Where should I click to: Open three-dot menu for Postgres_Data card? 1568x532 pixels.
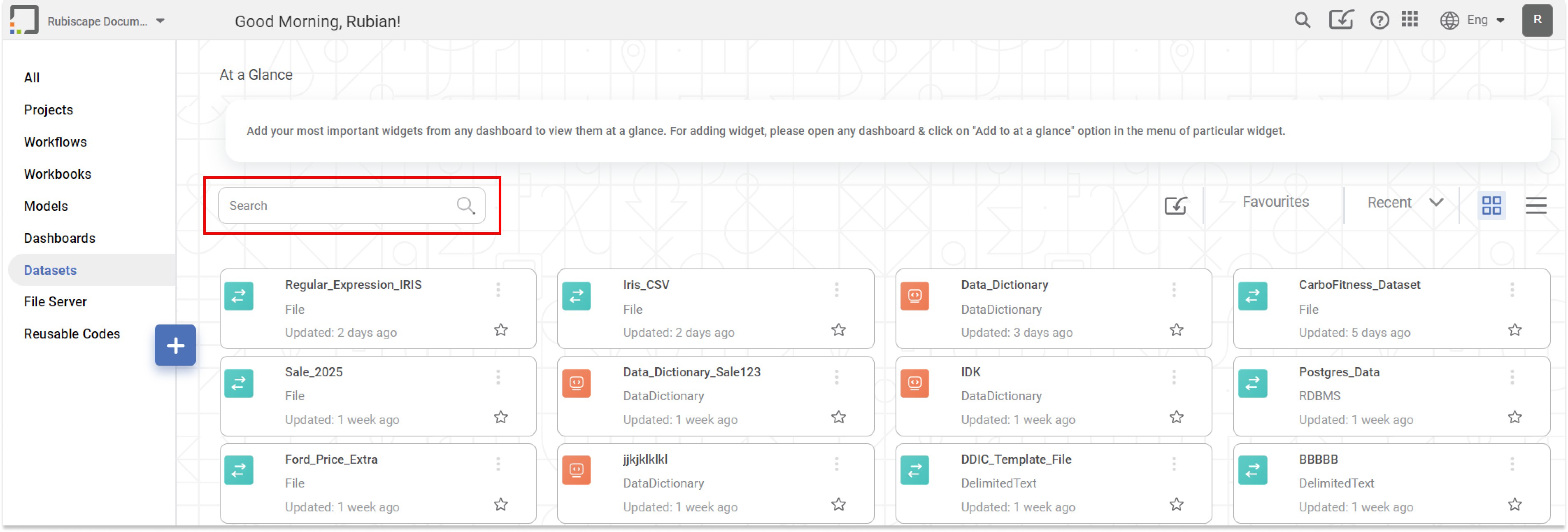[x=1512, y=378]
